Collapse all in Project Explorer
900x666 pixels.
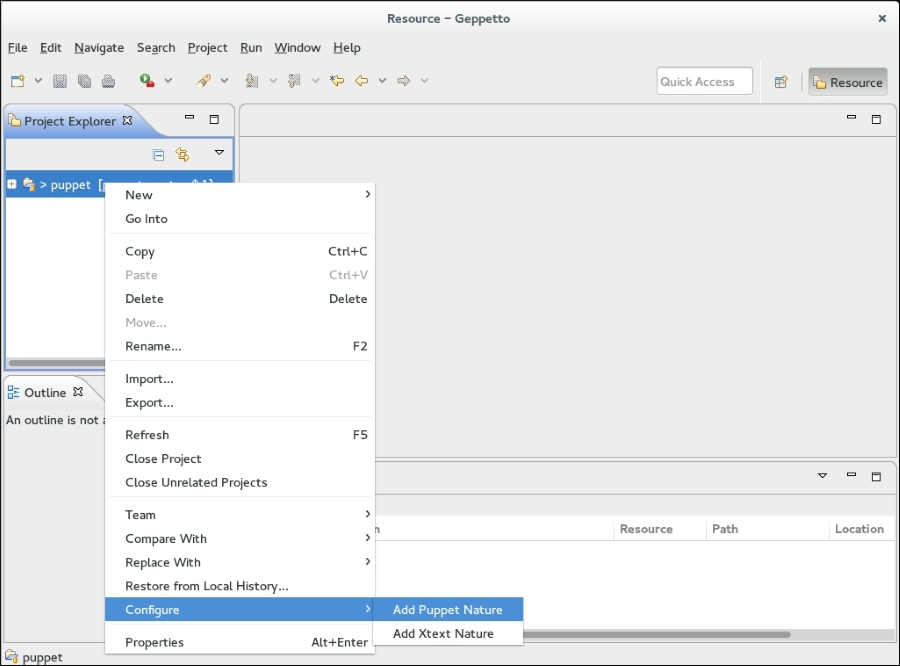tap(158, 154)
